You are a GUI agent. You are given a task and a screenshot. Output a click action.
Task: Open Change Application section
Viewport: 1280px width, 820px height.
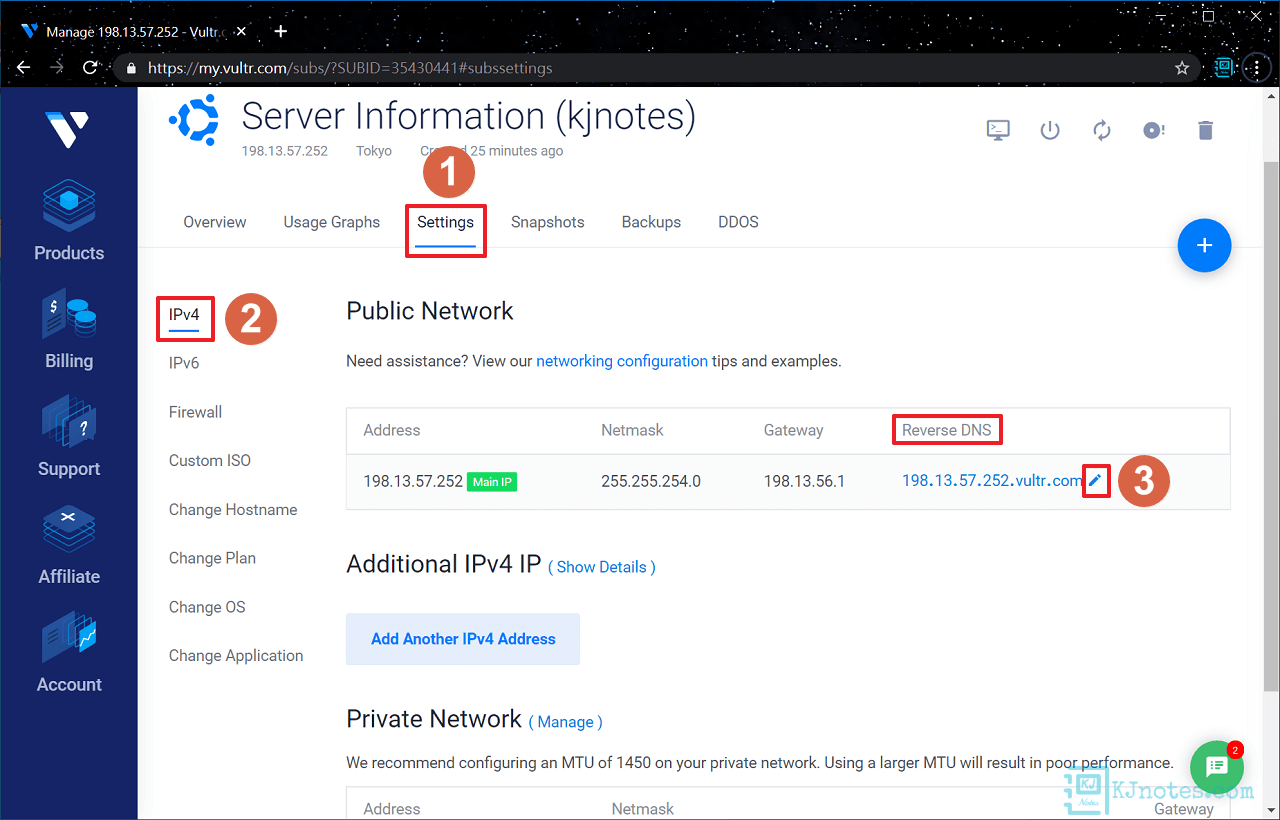(236, 656)
